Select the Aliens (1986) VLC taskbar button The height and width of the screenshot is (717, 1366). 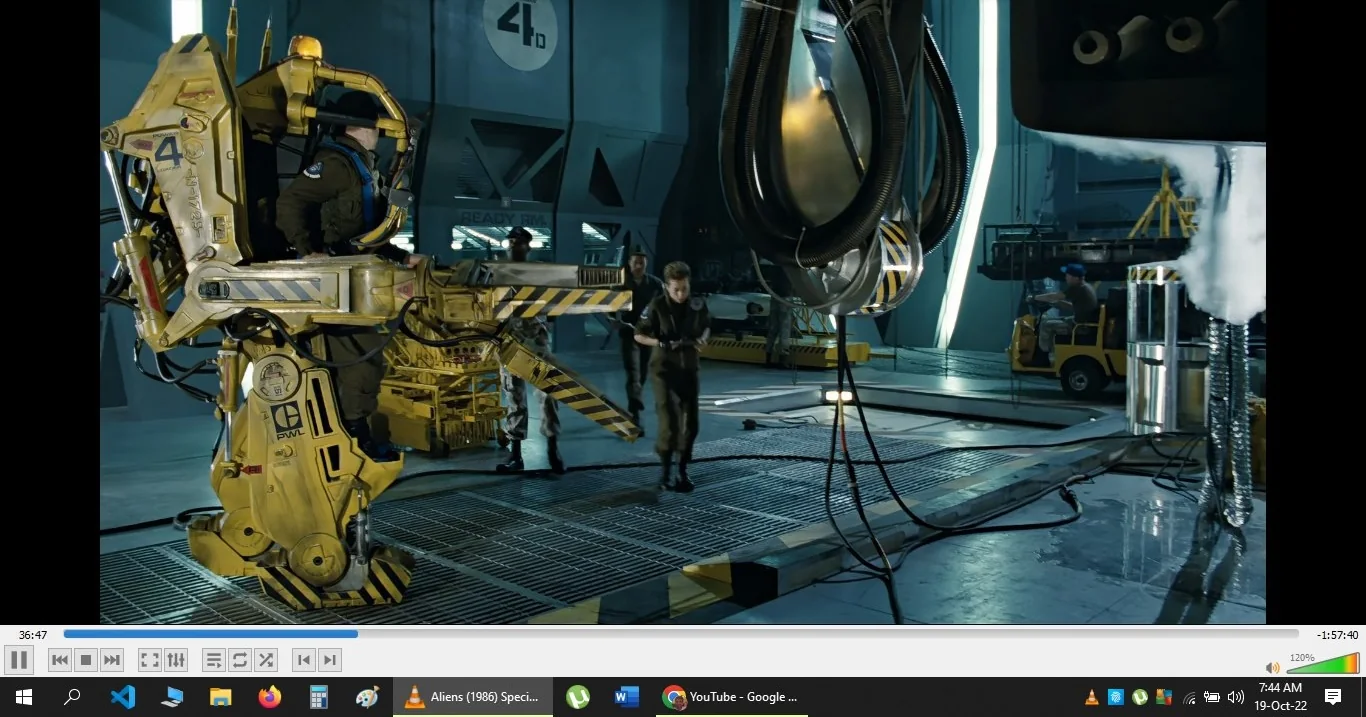point(473,697)
